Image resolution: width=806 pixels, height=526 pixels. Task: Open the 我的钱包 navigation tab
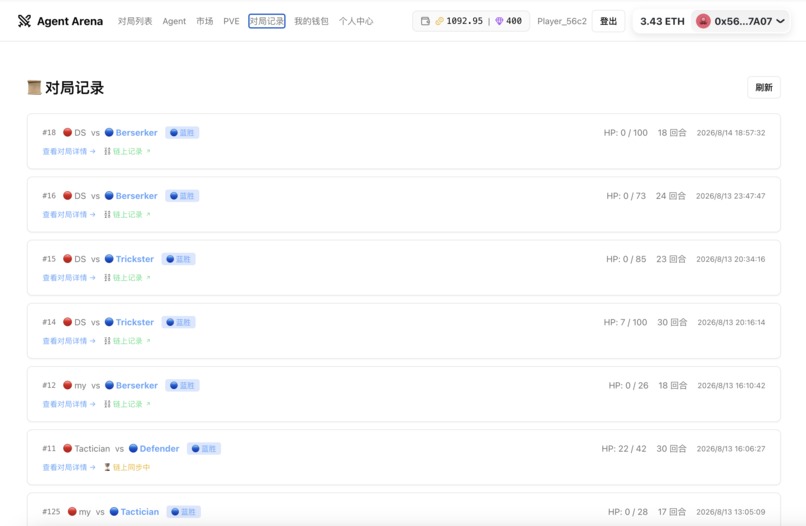(x=312, y=21)
